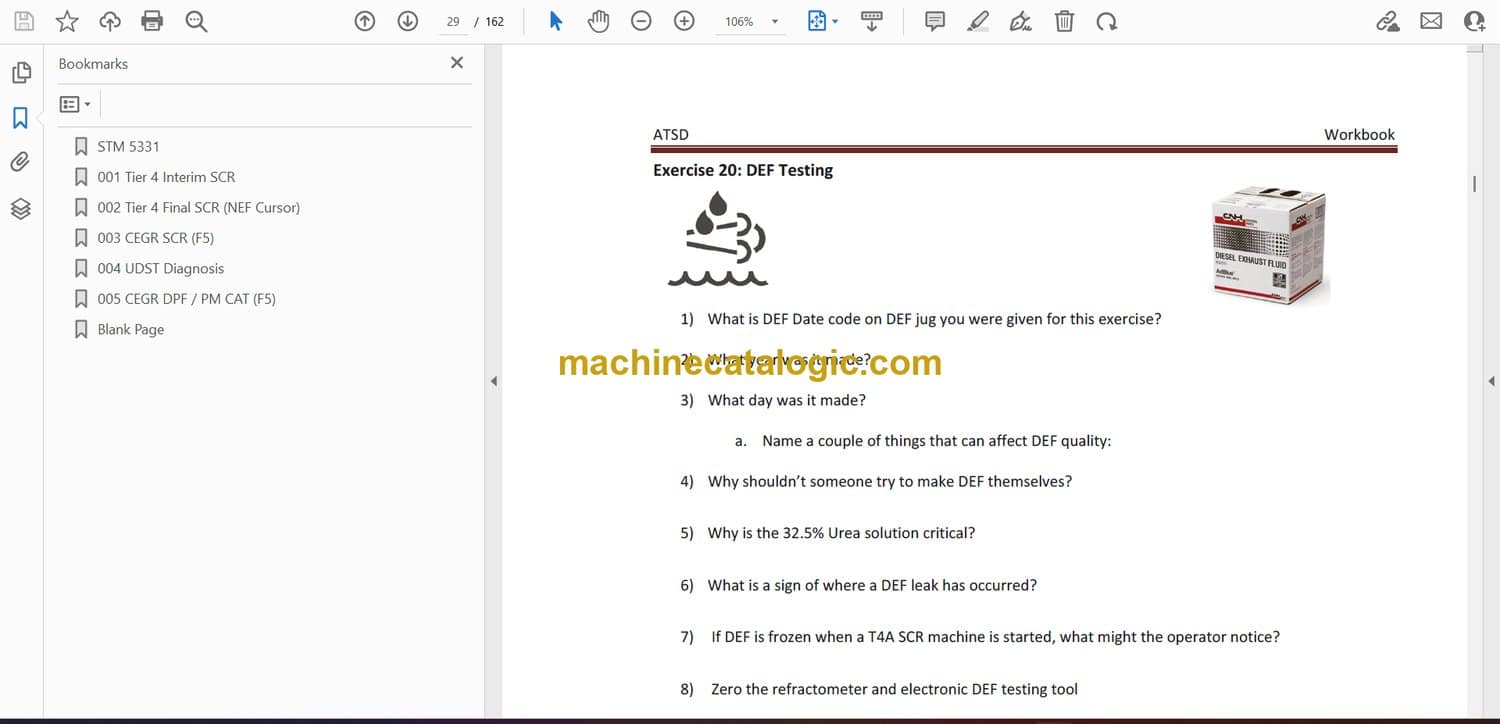Click the share link icon
Viewport: 1500px width, 724px height.
pyautogui.click(x=1388, y=21)
